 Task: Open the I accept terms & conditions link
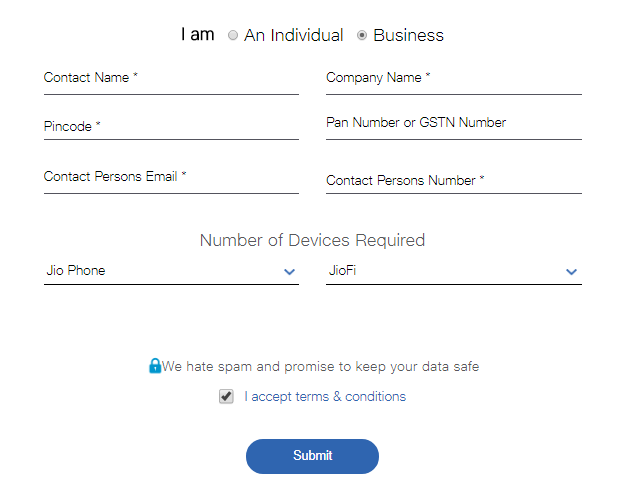325,396
